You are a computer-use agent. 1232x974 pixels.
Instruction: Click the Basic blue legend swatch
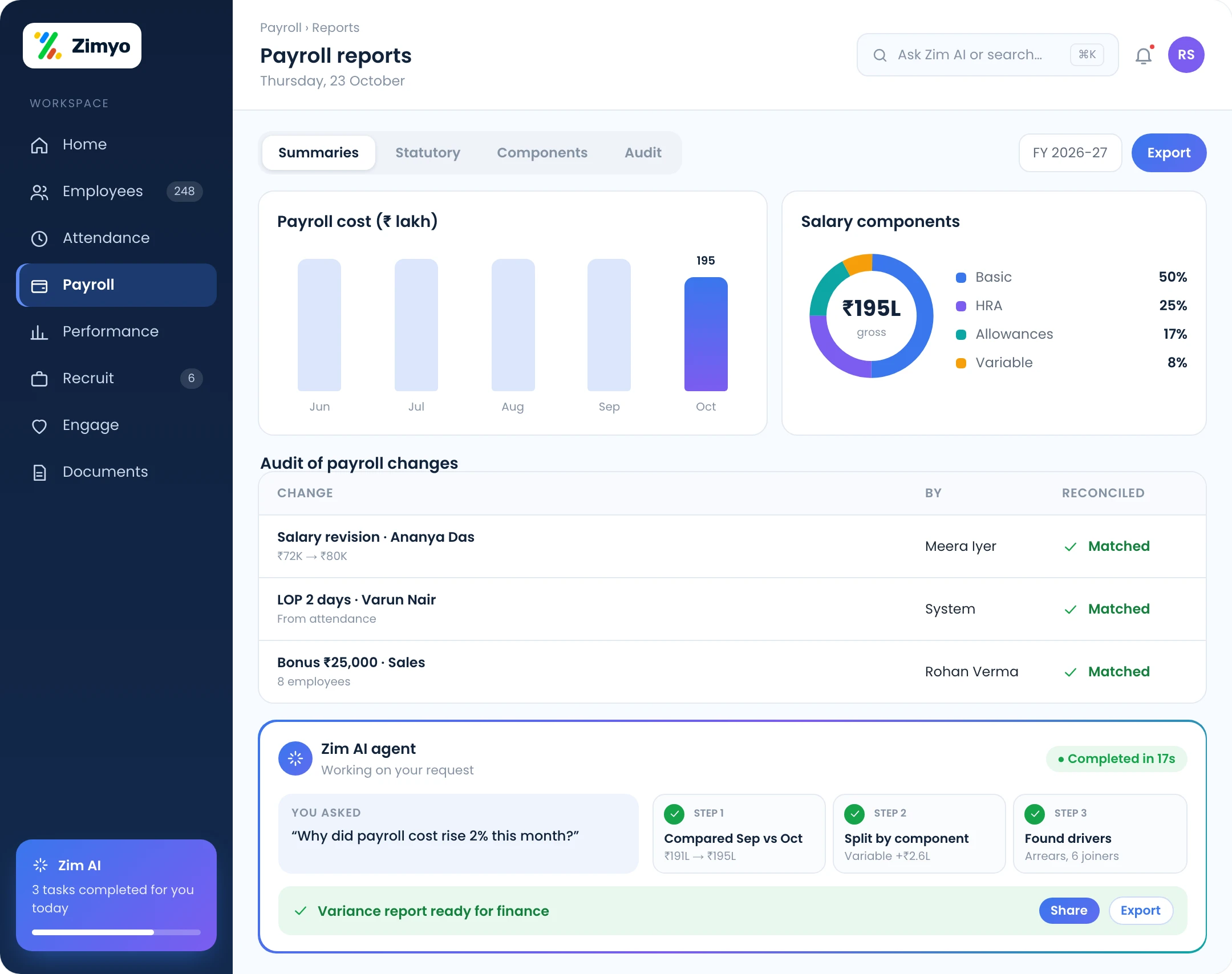click(x=961, y=278)
